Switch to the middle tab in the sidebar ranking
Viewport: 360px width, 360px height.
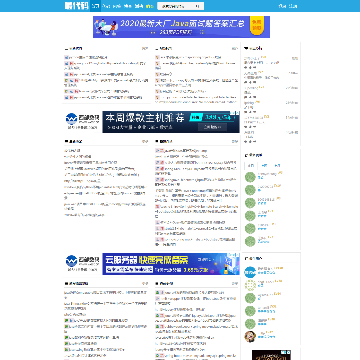(264, 165)
